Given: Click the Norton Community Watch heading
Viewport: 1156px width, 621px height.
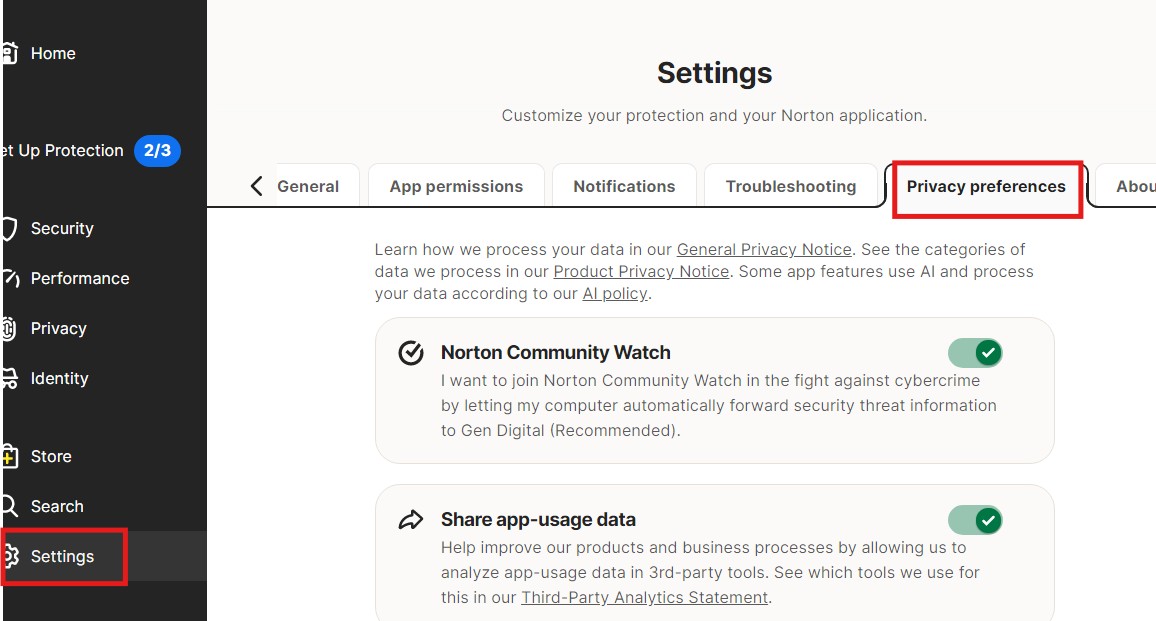Looking at the screenshot, I should pyautogui.click(x=556, y=353).
